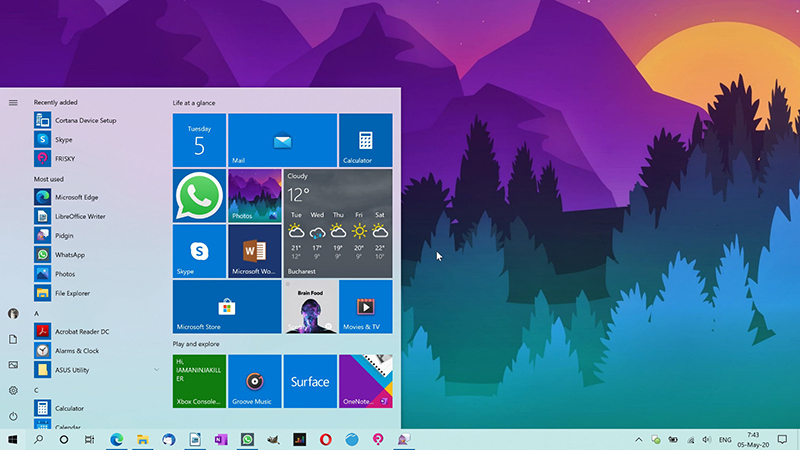Screen dimensions: 800x450
Task: Expand the Start menu hamburger navigation
Action: tap(13, 103)
